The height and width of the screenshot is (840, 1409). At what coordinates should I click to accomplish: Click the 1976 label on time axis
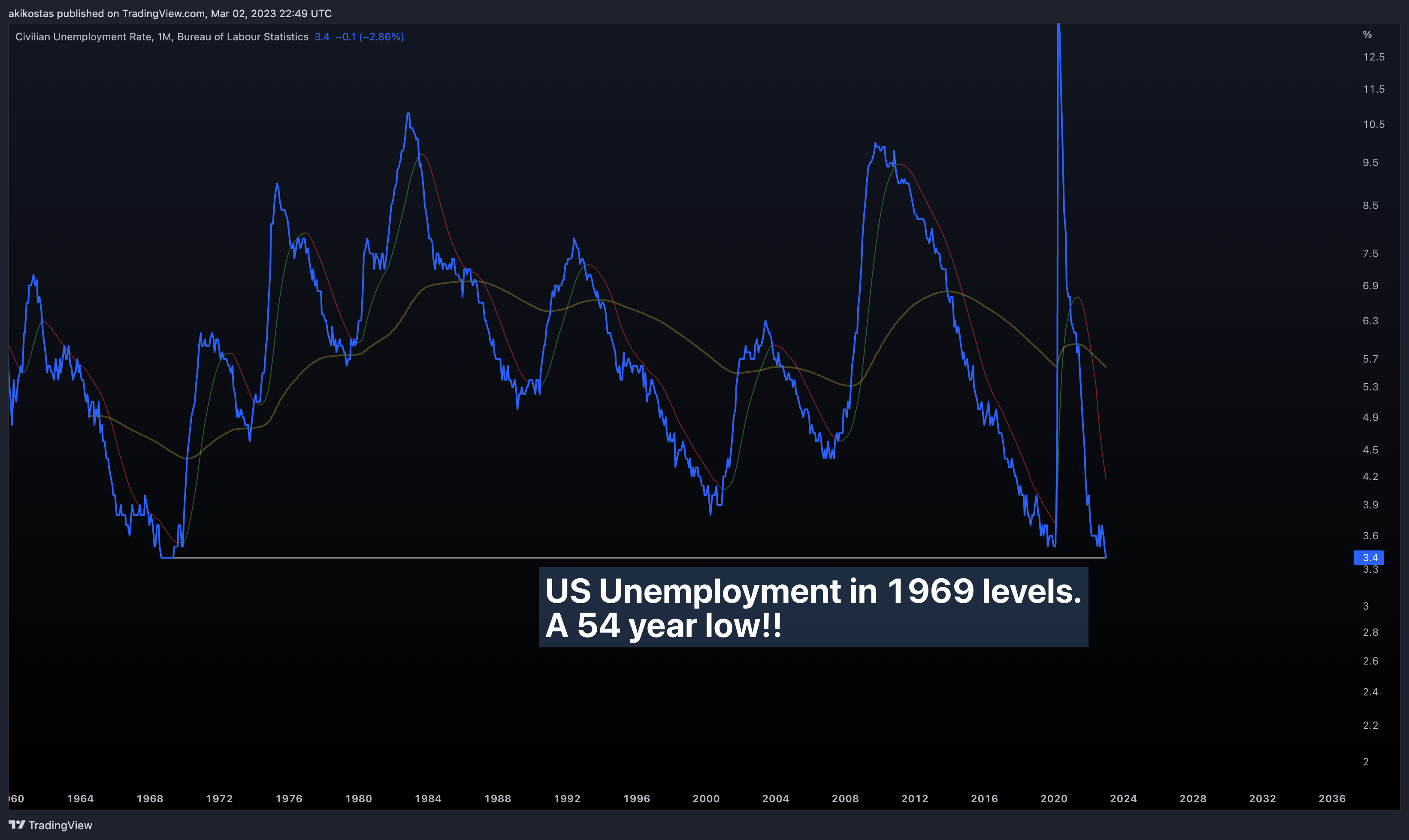coord(289,799)
